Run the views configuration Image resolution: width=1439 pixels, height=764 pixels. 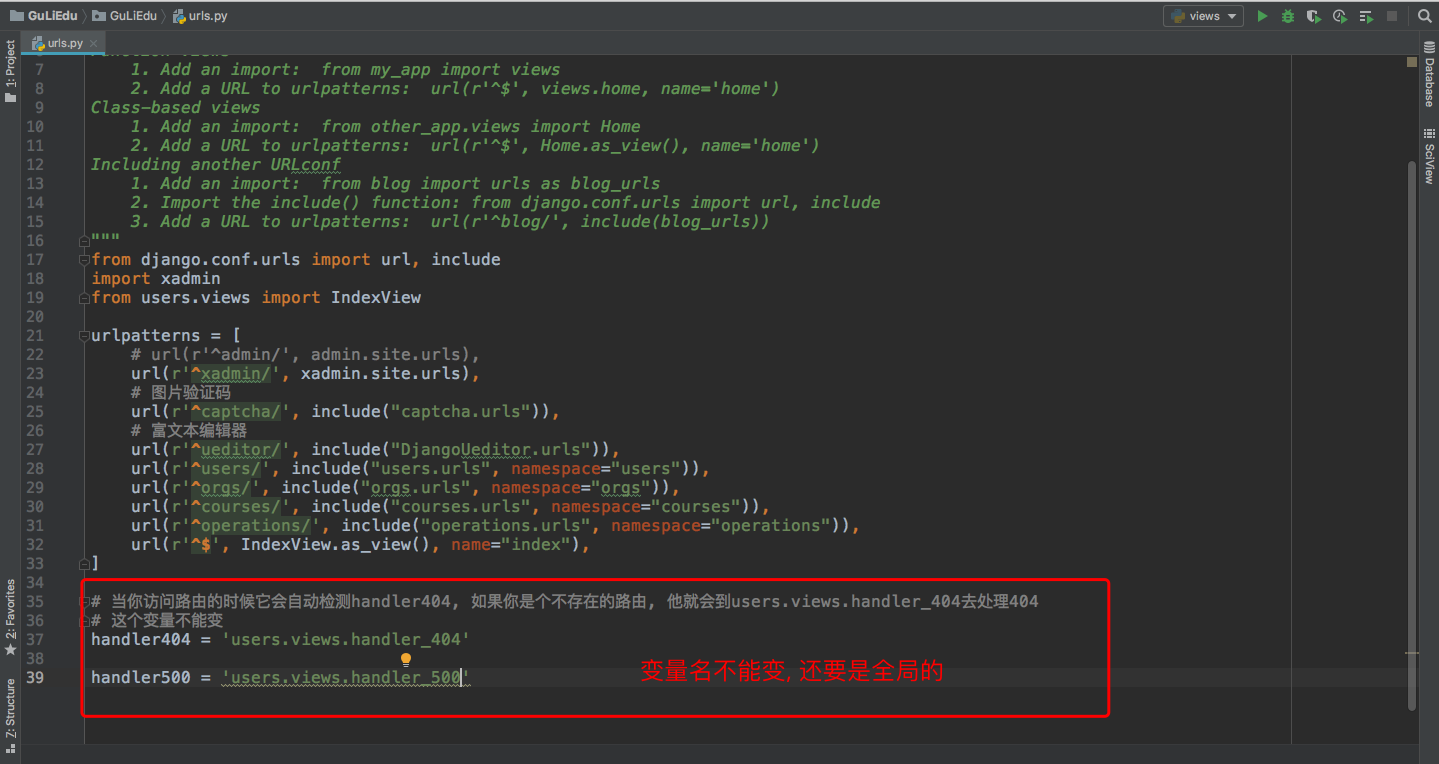[1262, 16]
